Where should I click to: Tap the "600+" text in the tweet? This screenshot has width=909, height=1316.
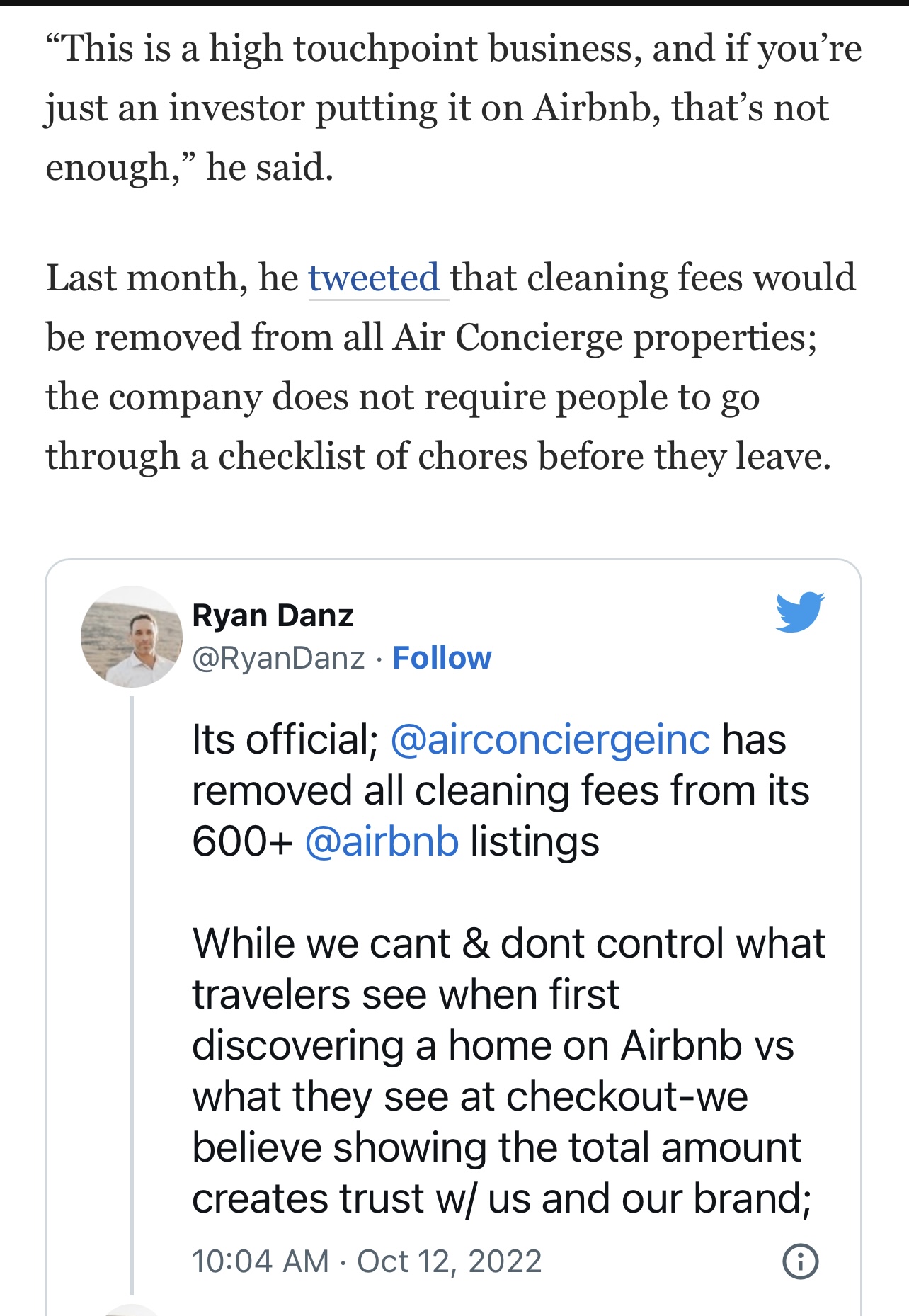tap(242, 841)
